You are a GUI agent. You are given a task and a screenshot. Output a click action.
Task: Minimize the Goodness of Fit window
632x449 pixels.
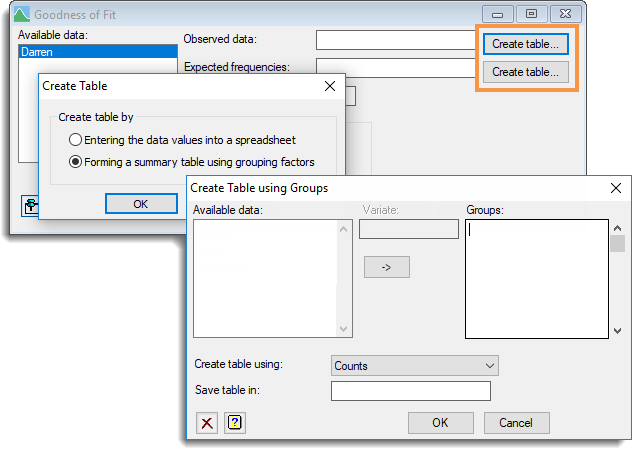(498, 14)
